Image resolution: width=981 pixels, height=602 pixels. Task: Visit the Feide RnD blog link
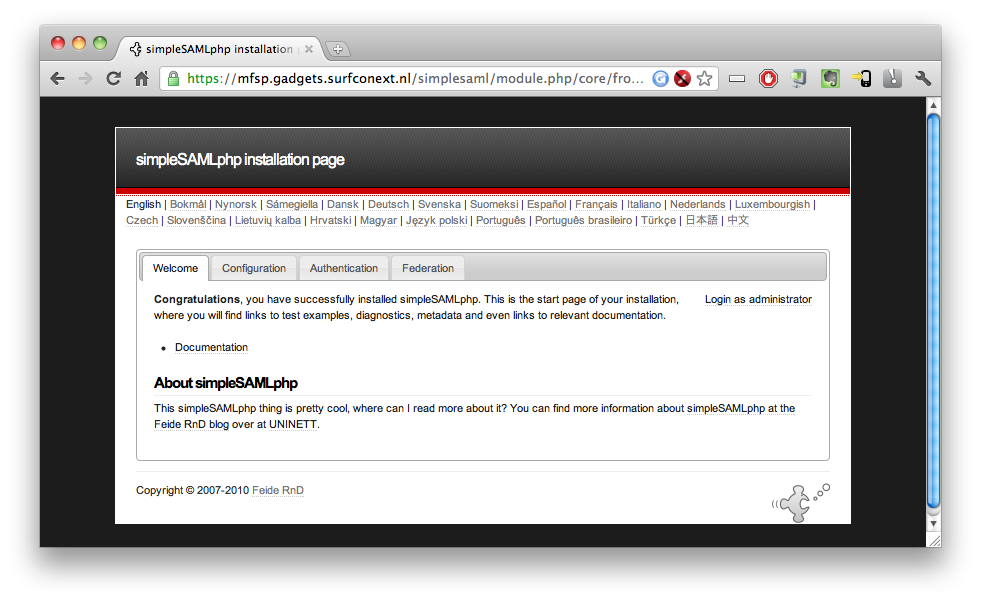point(191,425)
